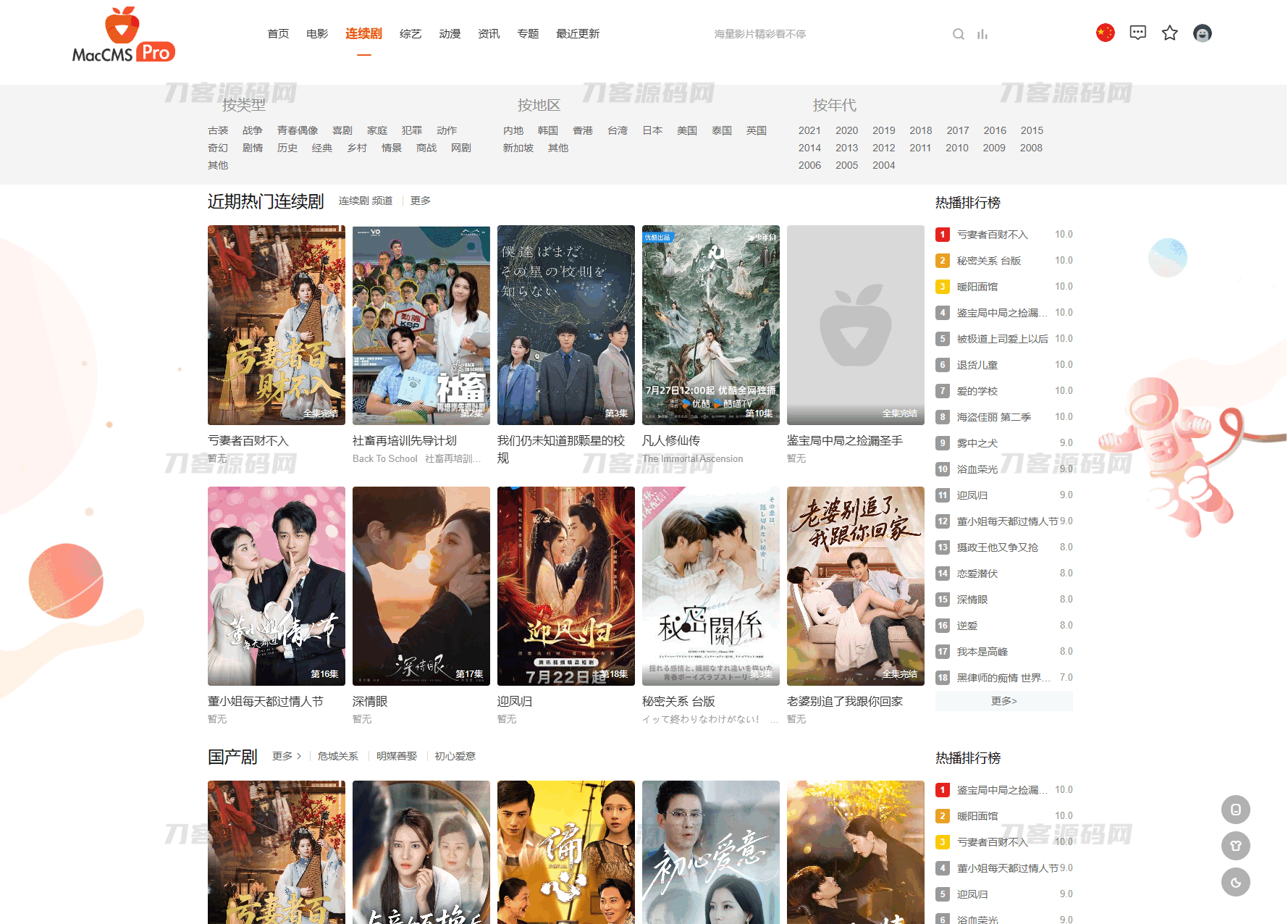Viewport: 1288px width, 924px height.
Task: Open the message feedback bubble icon
Action: [1137, 33]
